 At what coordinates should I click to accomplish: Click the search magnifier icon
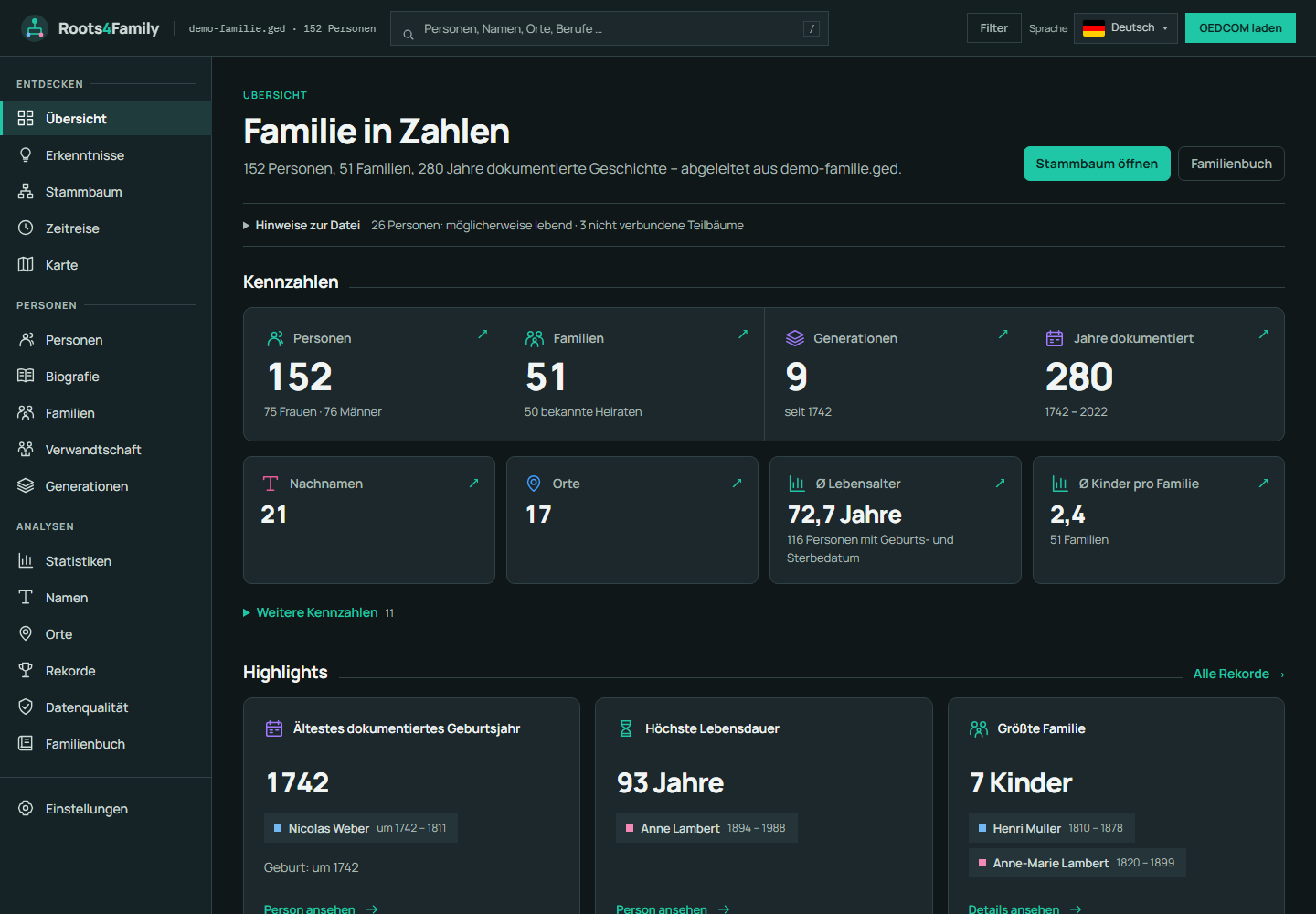409,35
